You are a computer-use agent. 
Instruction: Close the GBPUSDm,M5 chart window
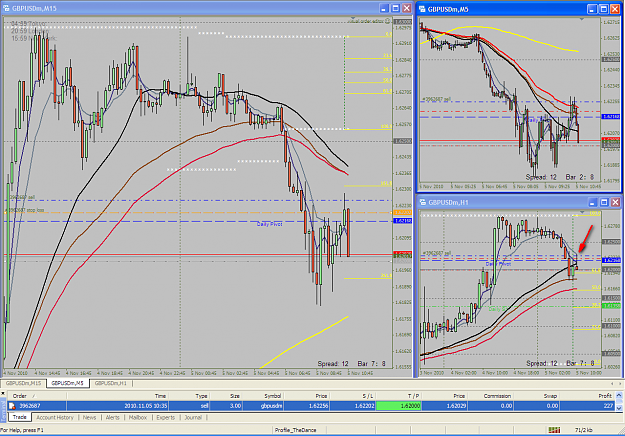[615, 9]
